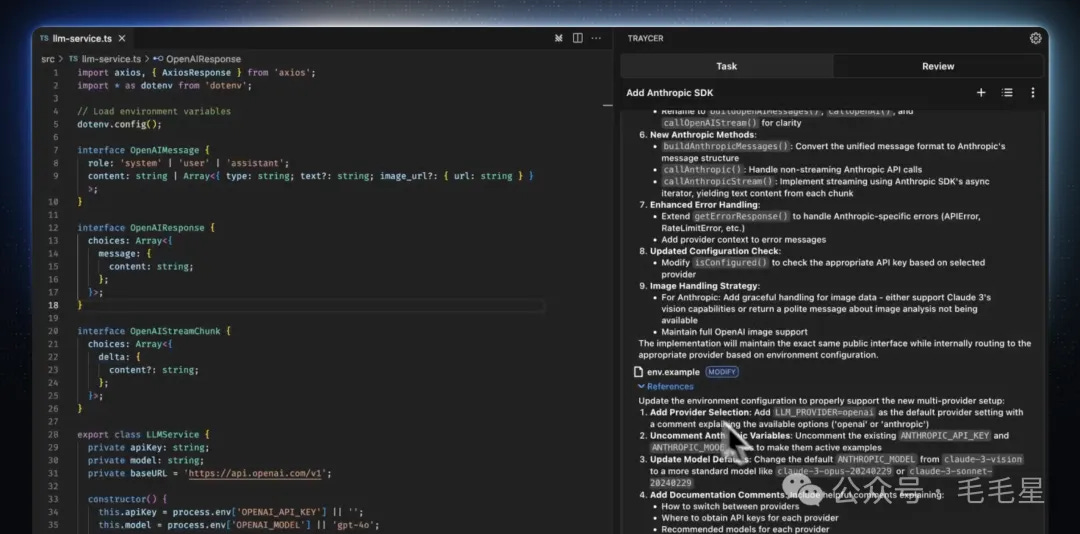The image size is (1080, 534).
Task: Click the isConfigured() code reference
Action: tap(731, 263)
